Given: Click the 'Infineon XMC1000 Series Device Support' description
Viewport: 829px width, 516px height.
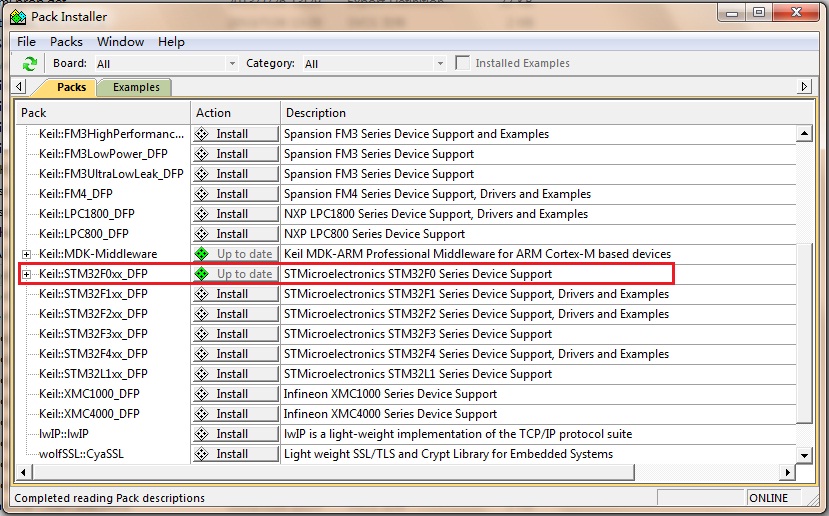Looking at the screenshot, I should [x=390, y=394].
